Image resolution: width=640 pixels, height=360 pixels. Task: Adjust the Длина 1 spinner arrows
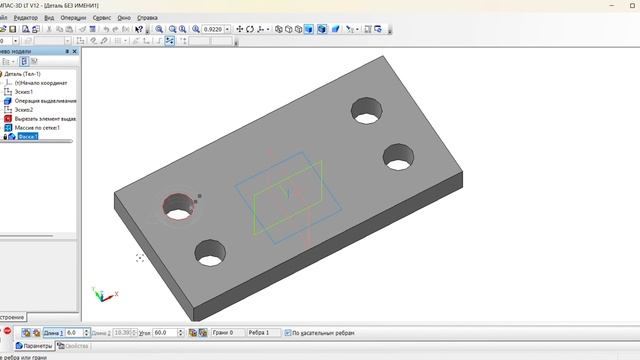[x=86, y=333]
